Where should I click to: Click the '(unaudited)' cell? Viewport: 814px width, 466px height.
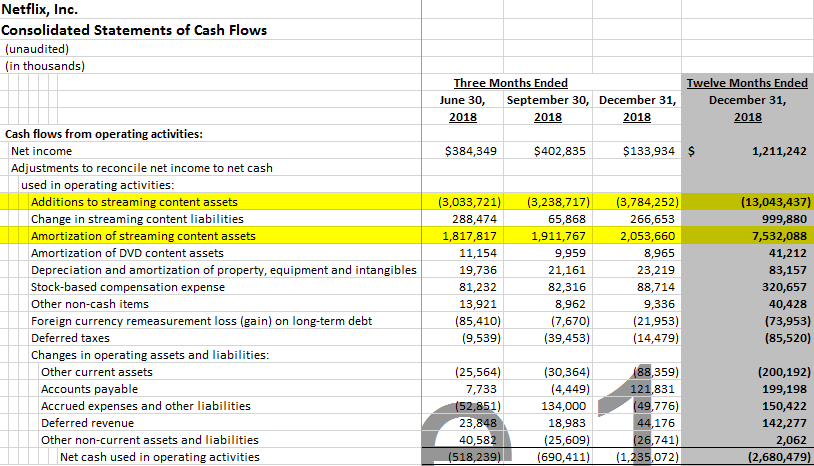pyautogui.click(x=37, y=49)
